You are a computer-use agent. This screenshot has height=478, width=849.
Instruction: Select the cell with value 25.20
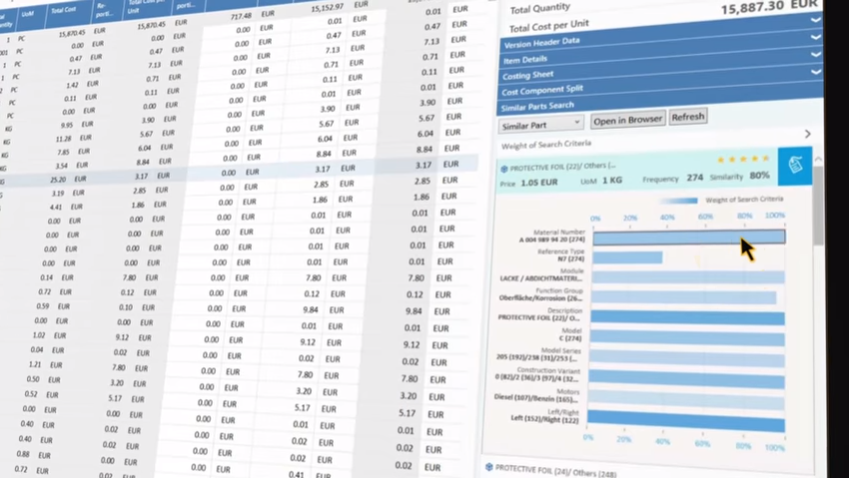pyautogui.click(x=57, y=179)
